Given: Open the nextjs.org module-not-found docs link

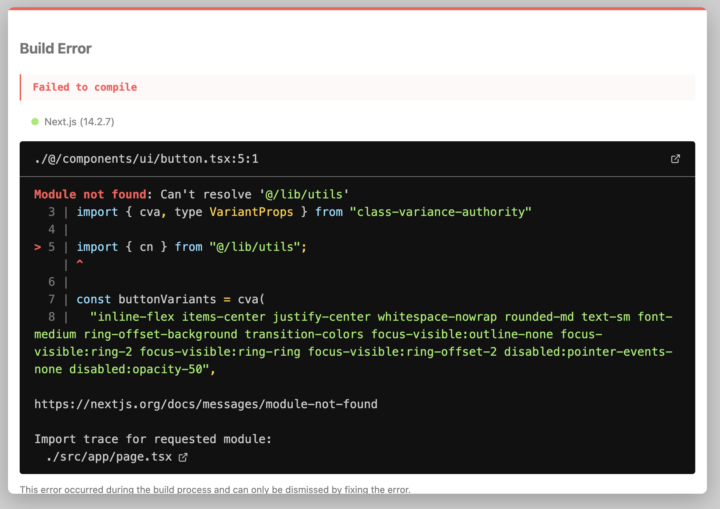Looking at the screenshot, I should point(206,404).
